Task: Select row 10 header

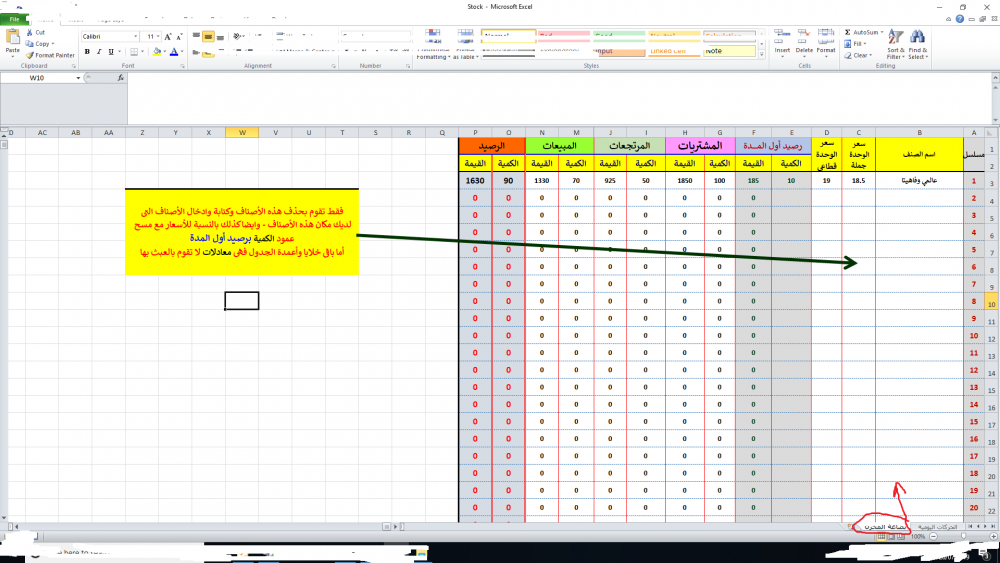Action: (x=992, y=304)
